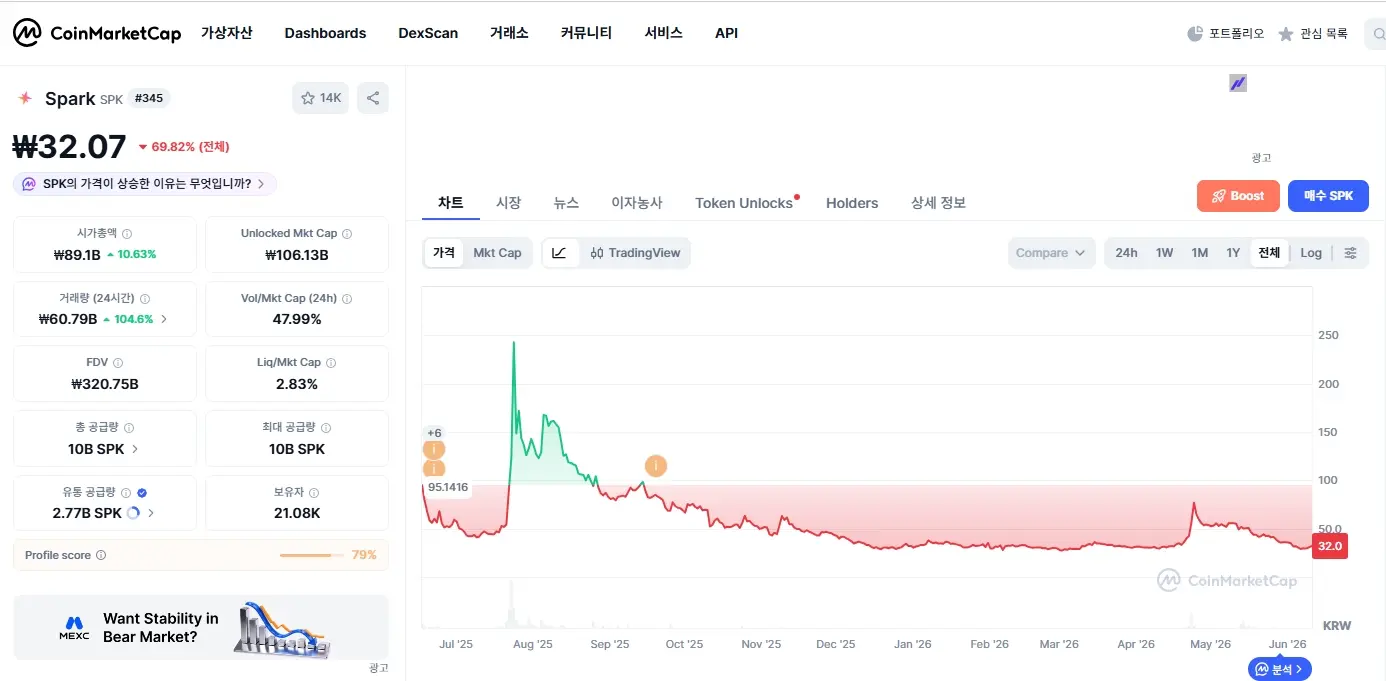Open search magnifier icon

(x=1379, y=34)
